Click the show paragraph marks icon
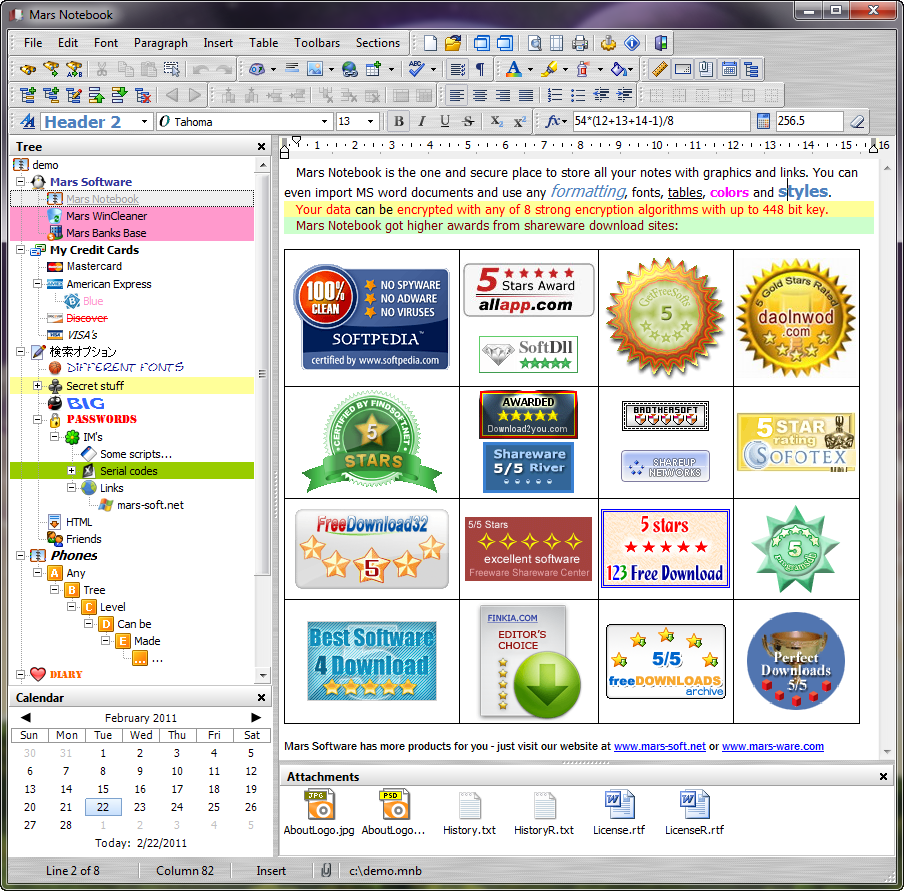The height and width of the screenshot is (891, 904). pyautogui.click(x=480, y=69)
